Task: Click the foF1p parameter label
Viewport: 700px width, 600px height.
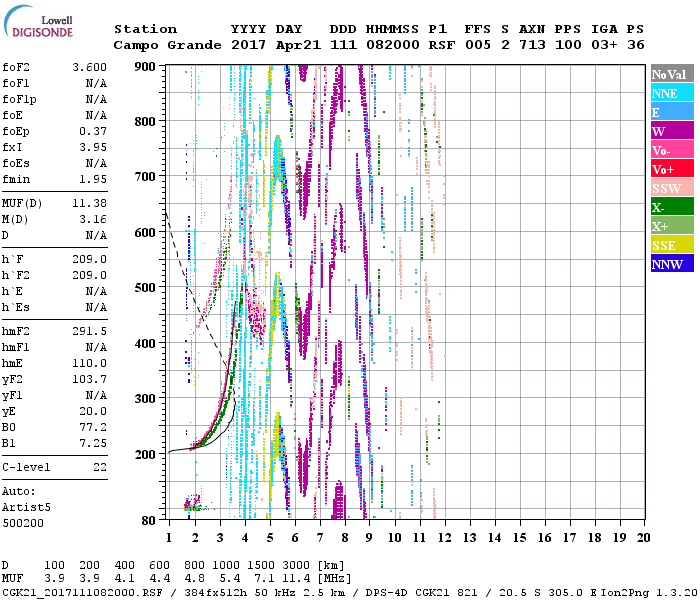Action: pos(19,100)
